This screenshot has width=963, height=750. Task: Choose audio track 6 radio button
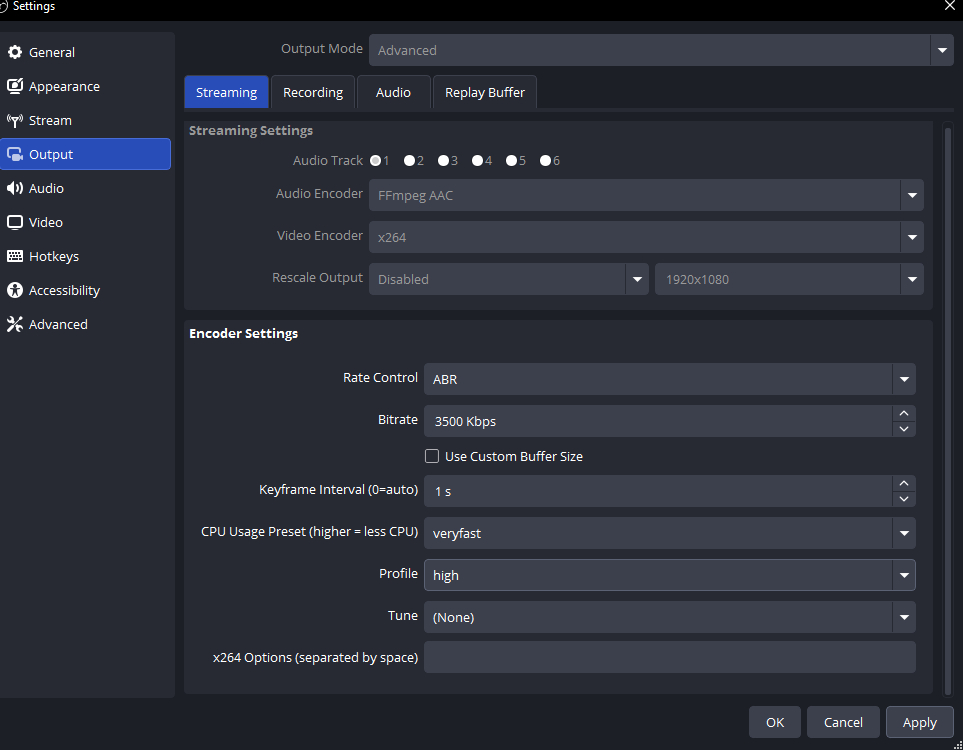pyautogui.click(x=545, y=160)
